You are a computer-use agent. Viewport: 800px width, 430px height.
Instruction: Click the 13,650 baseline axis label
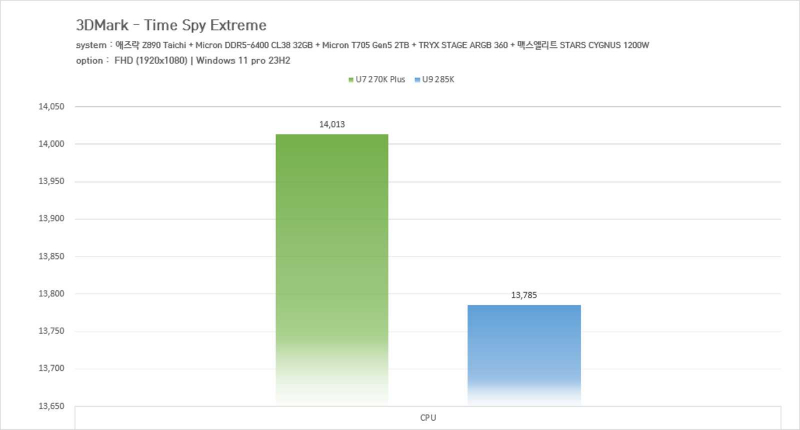click(48, 407)
